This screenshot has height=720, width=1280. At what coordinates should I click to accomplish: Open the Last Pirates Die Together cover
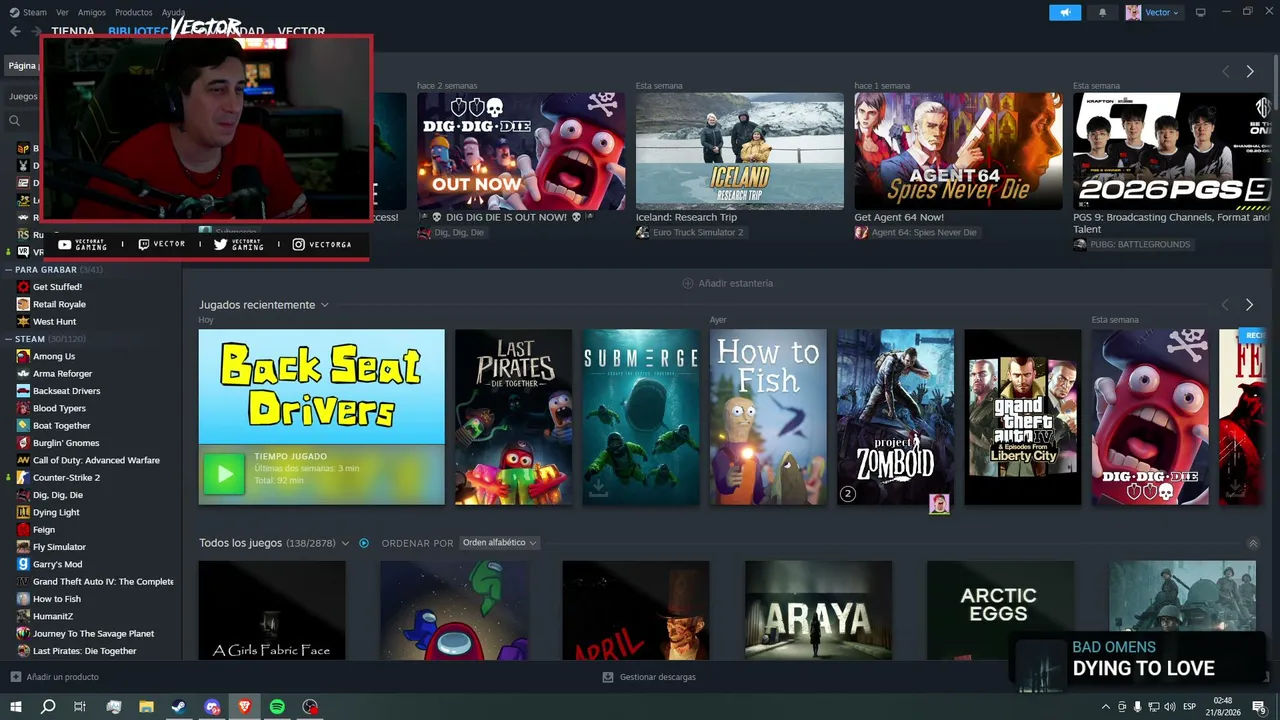tap(514, 417)
